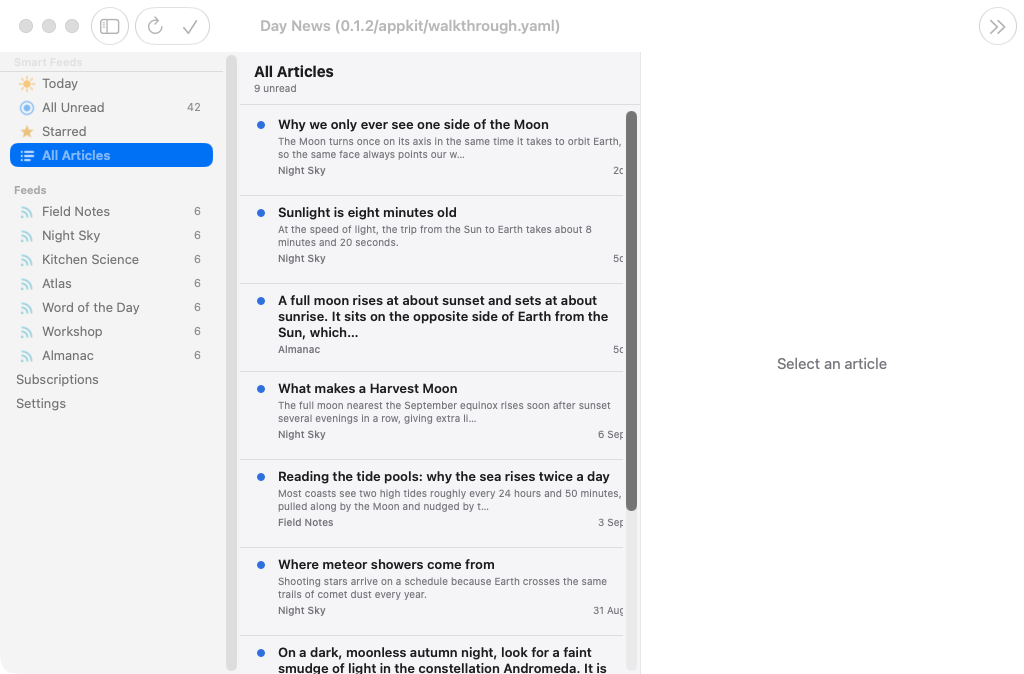Screen dimensions: 1024x674
Task: Open the Starred smart feed
Action: (x=111, y=131)
